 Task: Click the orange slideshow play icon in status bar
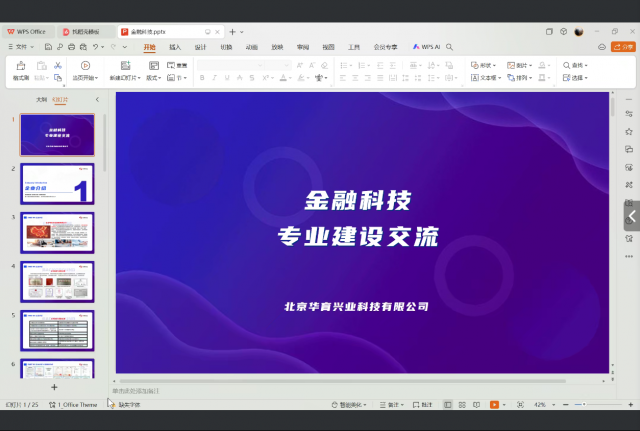(494, 404)
